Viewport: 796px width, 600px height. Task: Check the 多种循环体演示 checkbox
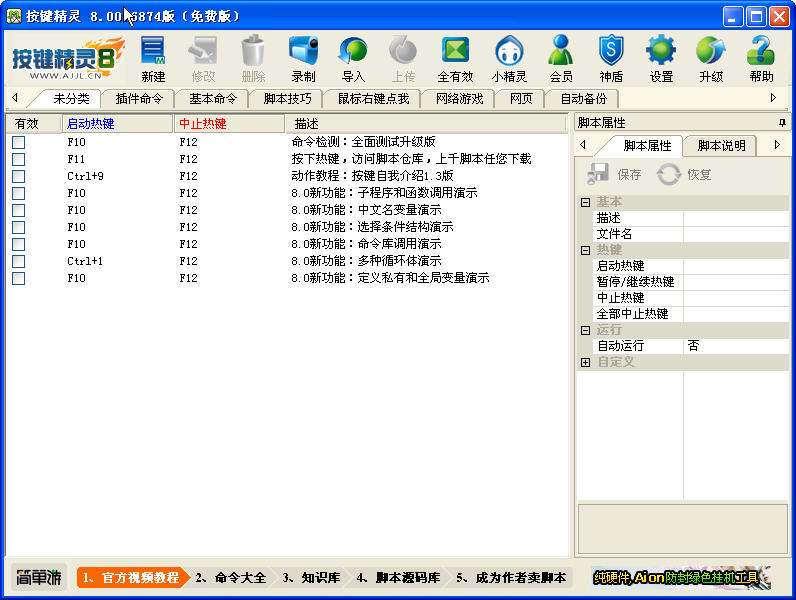19,261
